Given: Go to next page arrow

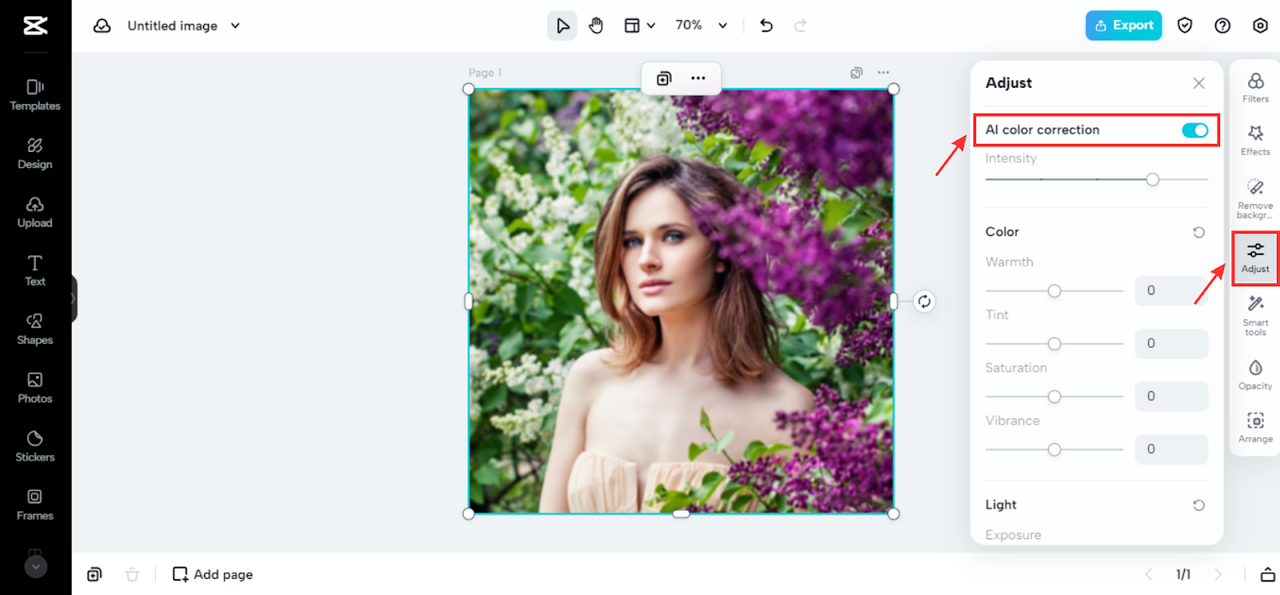Looking at the screenshot, I should click(1218, 574).
